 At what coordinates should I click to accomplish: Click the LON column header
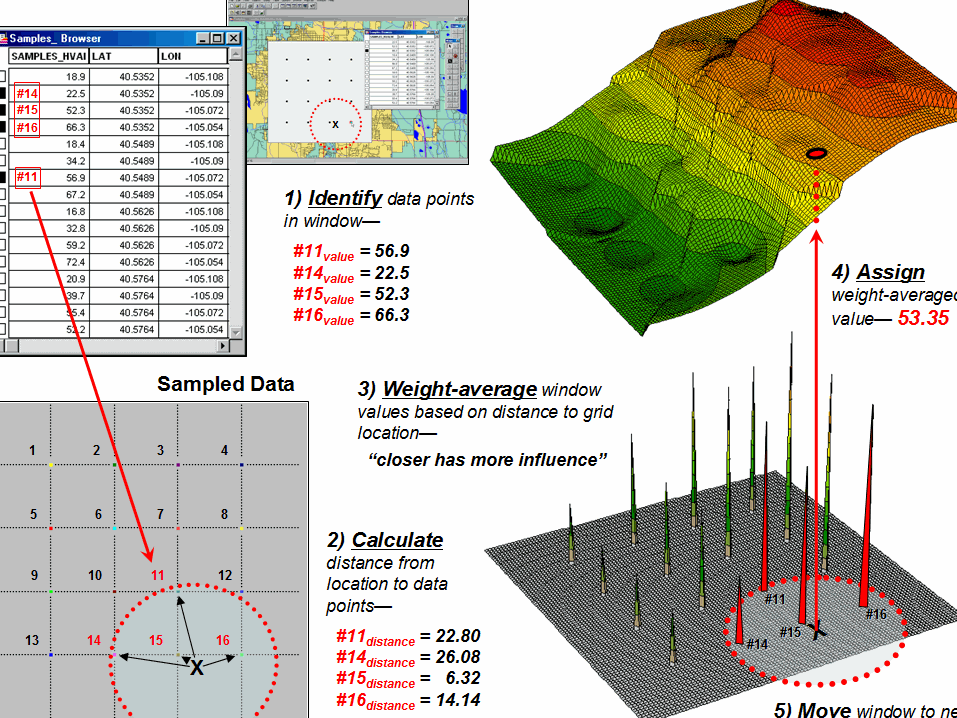tap(193, 56)
